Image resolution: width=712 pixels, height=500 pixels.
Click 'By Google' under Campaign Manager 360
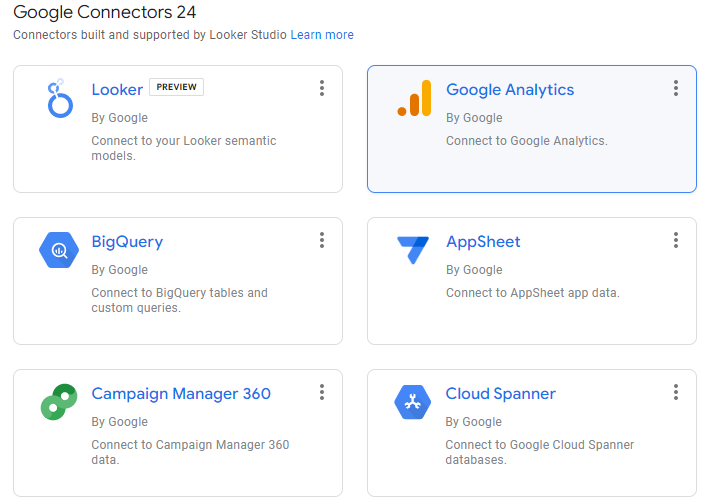pos(119,421)
